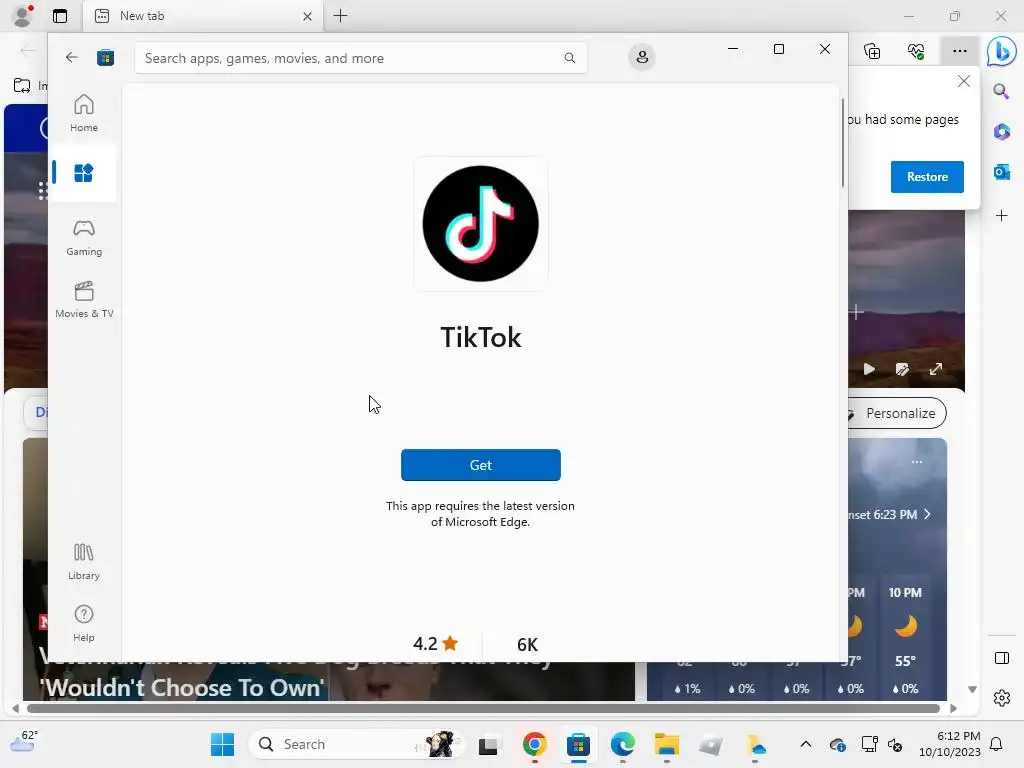Click the search magnifier in the Store
The height and width of the screenshot is (768, 1024).
click(569, 58)
